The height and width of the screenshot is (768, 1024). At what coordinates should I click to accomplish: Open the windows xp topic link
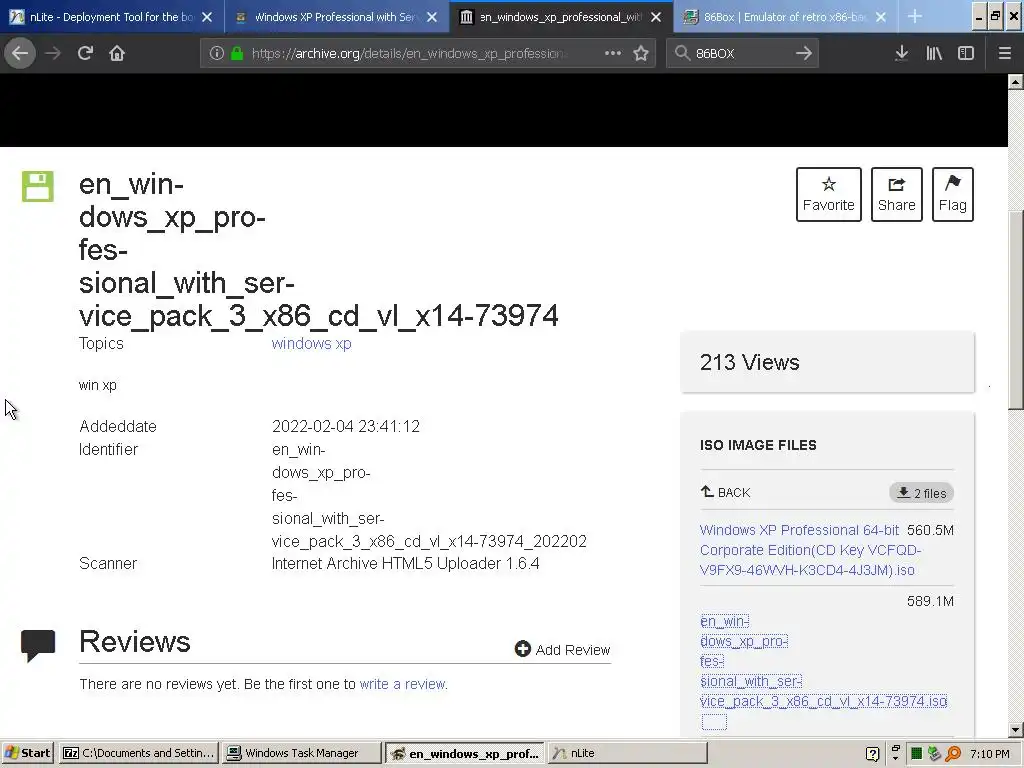312,344
